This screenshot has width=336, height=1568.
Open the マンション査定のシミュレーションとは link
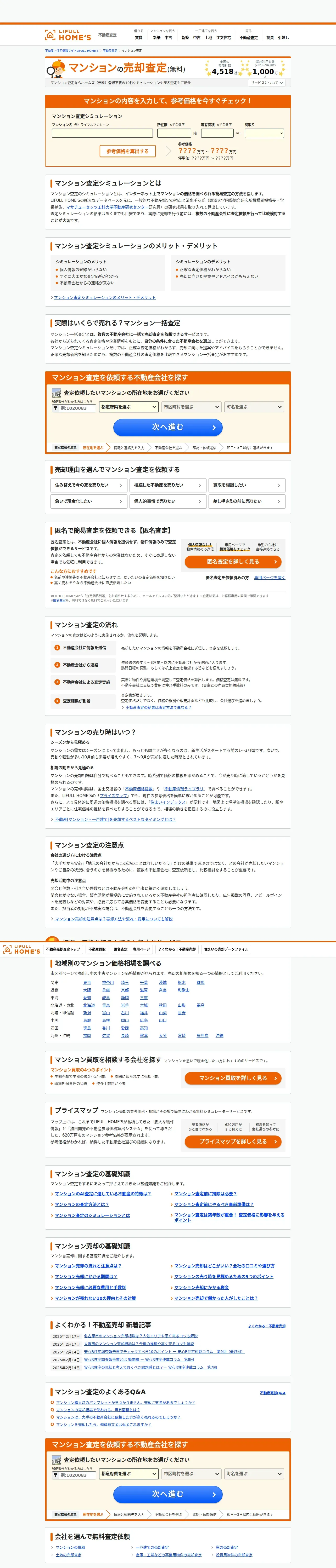coord(92,1215)
